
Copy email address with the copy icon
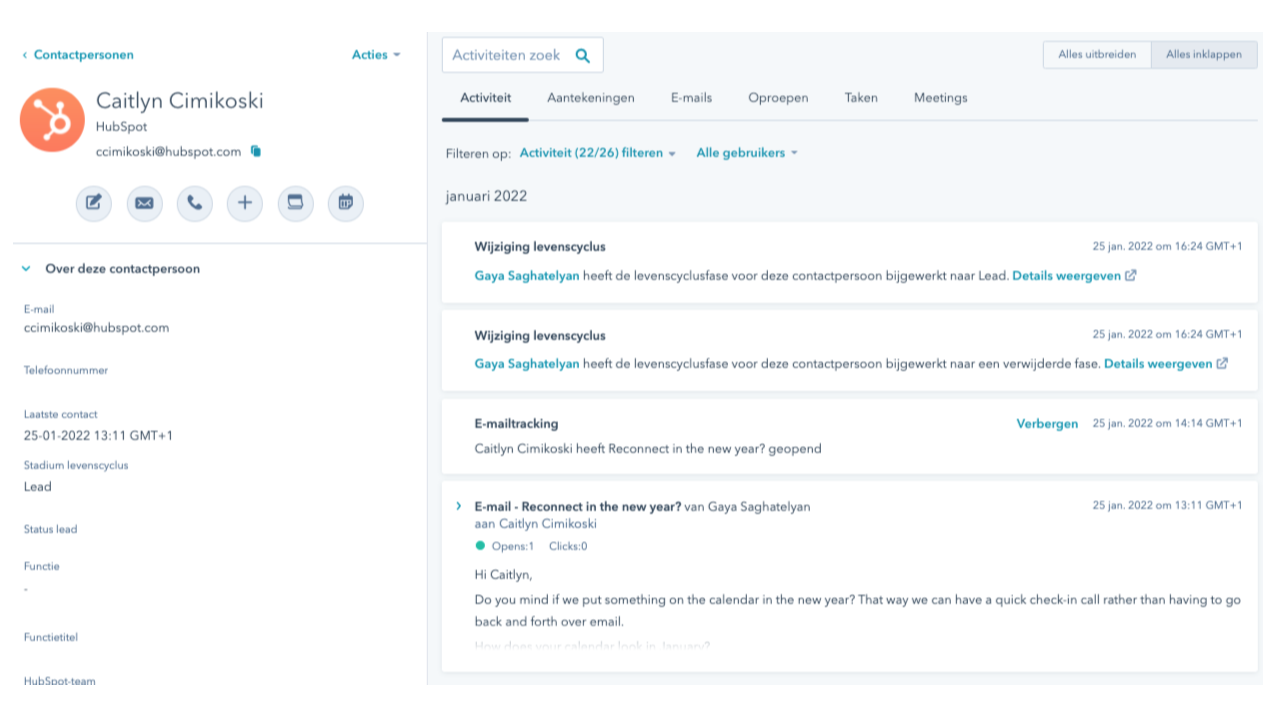pyautogui.click(x=256, y=151)
